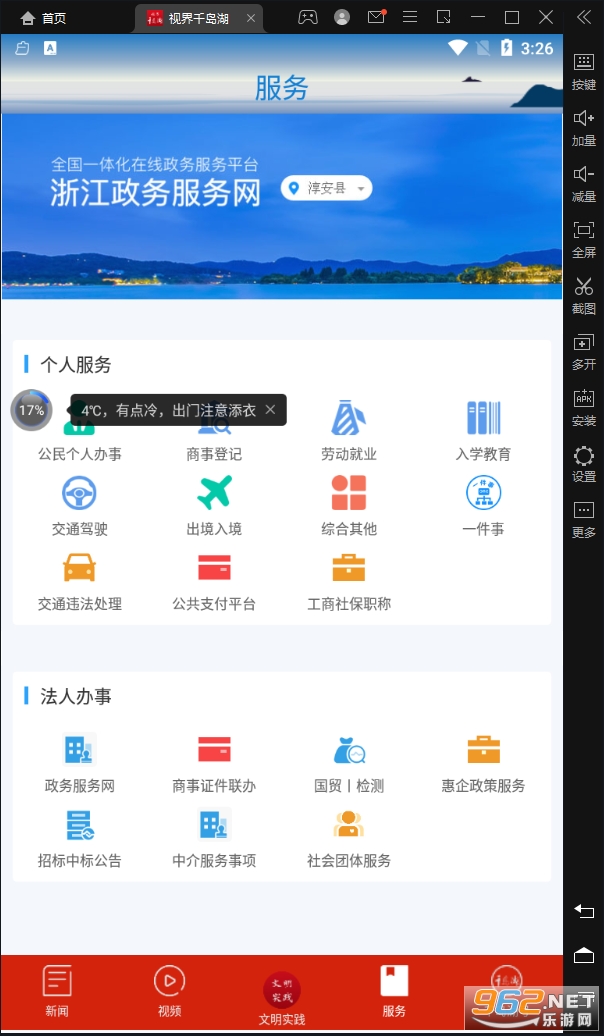Click 个人服务 section heading
Image resolution: width=604 pixels, height=1036 pixels.
pos(75,365)
